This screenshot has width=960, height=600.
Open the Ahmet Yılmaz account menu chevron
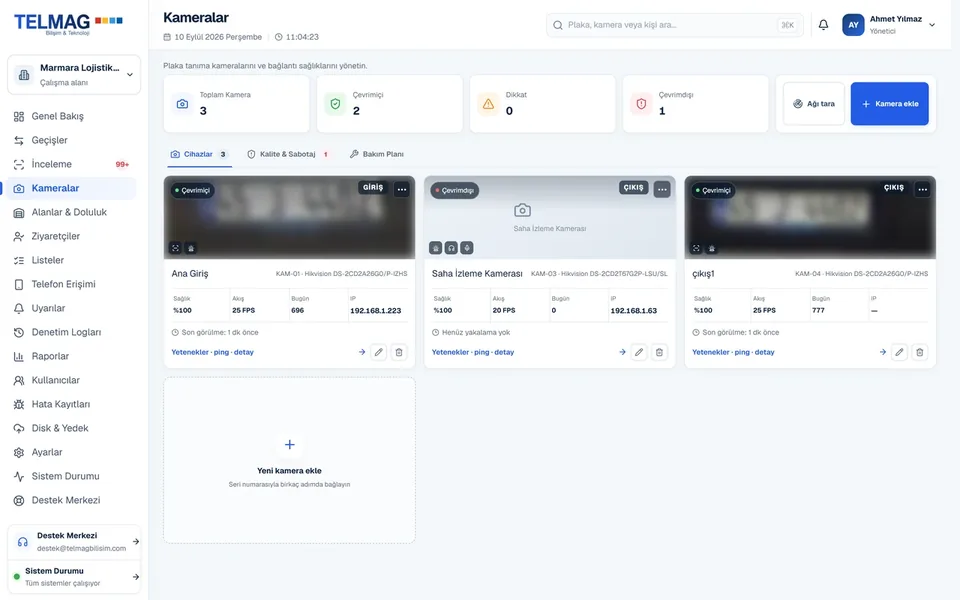pos(932,25)
